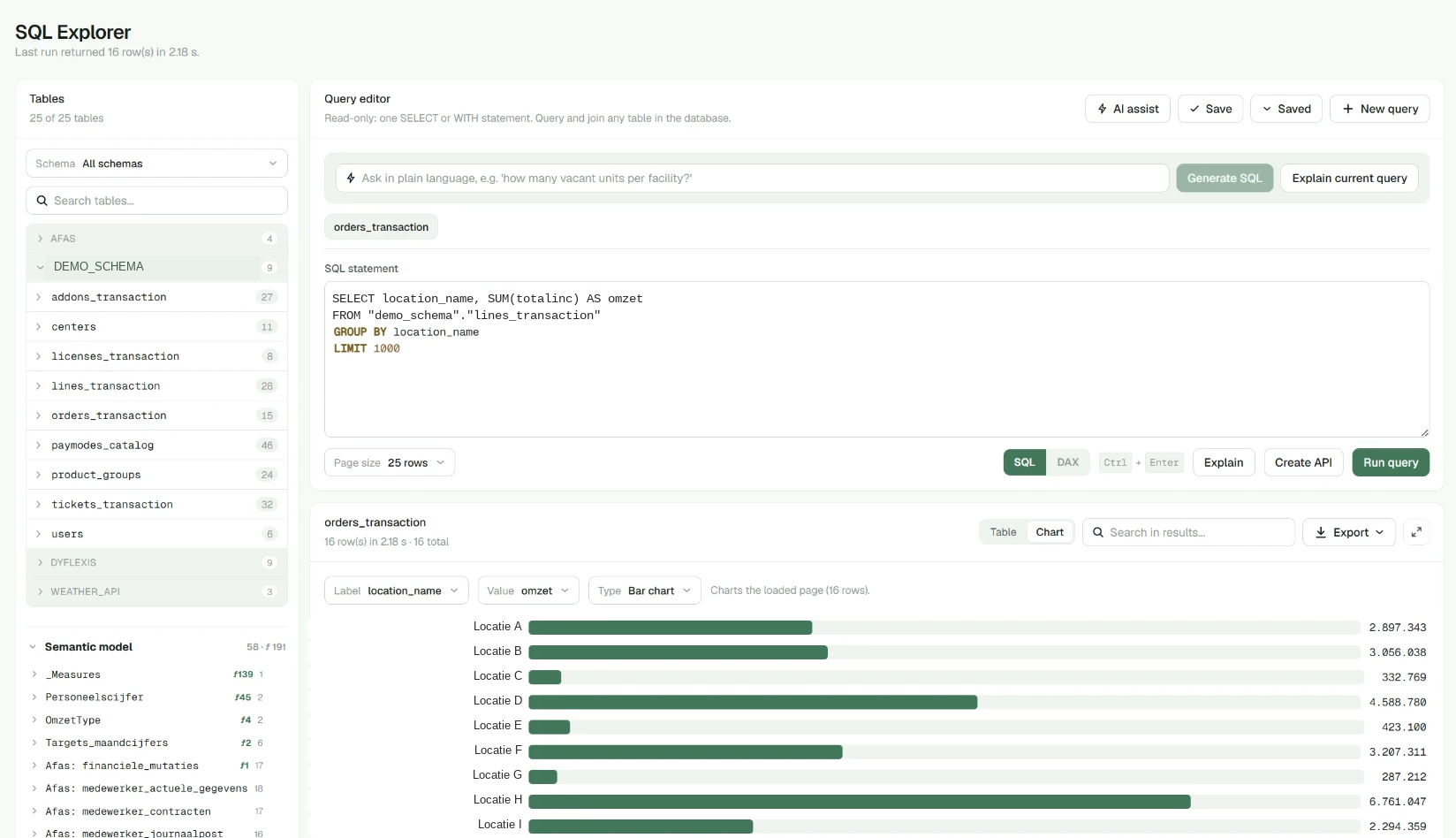The height and width of the screenshot is (838, 1456).
Task: Click the Search tables field
Action: [156, 201]
